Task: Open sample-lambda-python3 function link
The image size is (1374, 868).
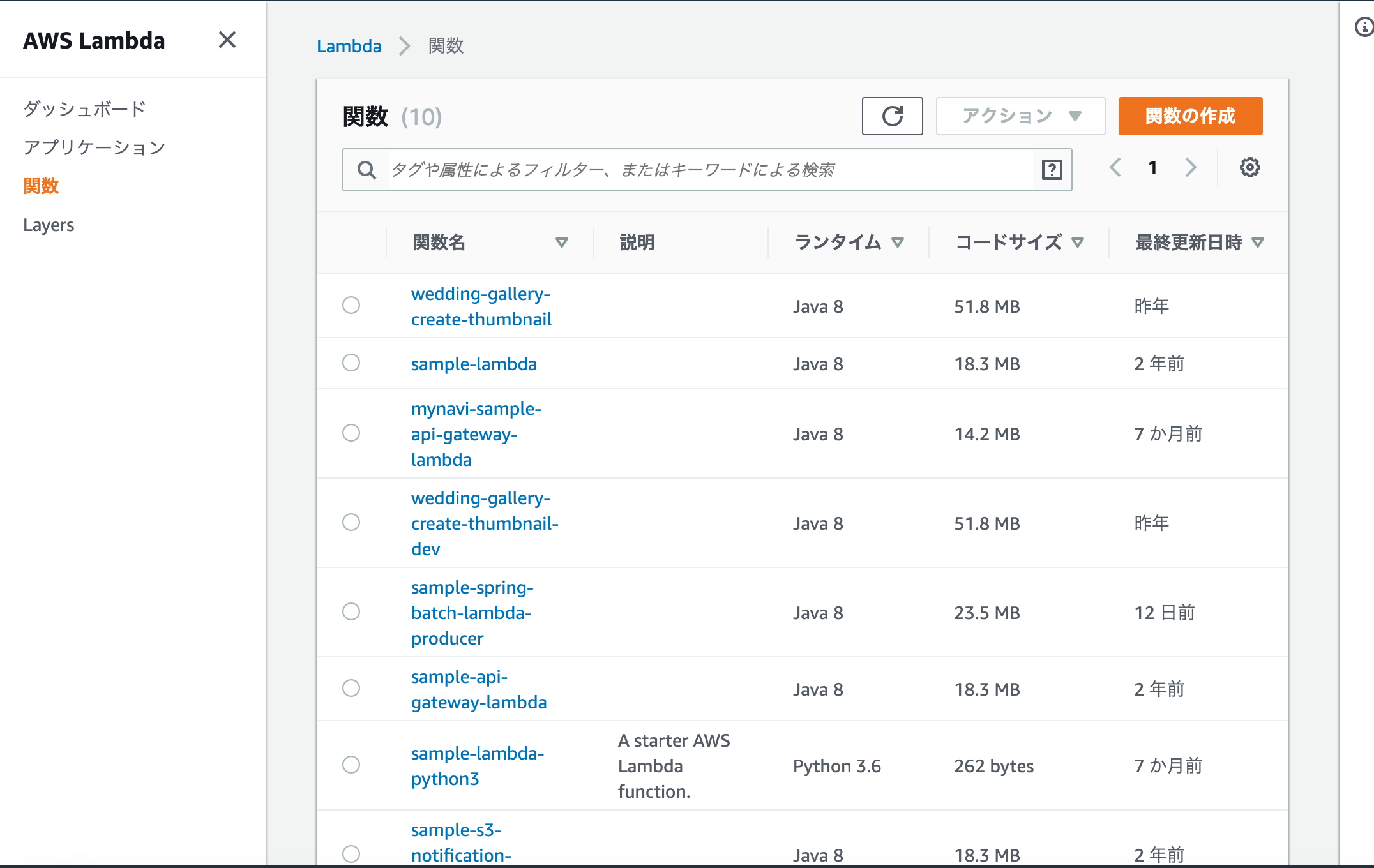Action: click(x=478, y=766)
